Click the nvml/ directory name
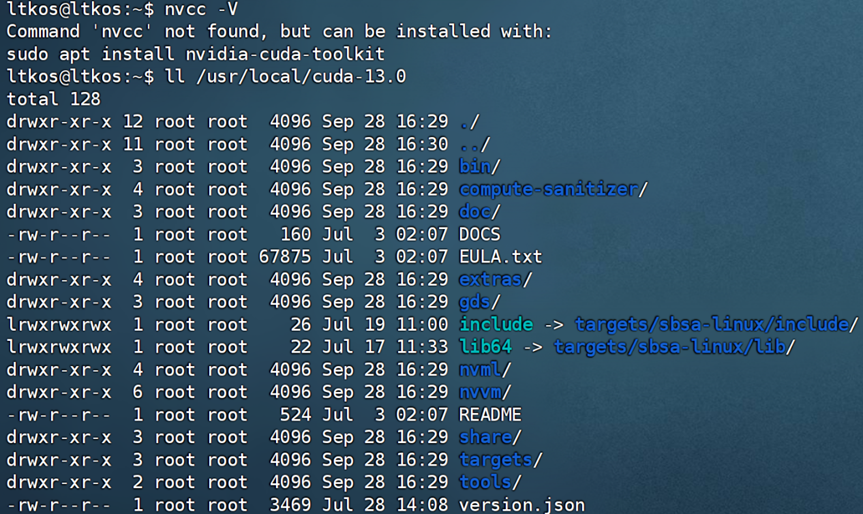This screenshot has height=514, width=863. [x=480, y=369]
